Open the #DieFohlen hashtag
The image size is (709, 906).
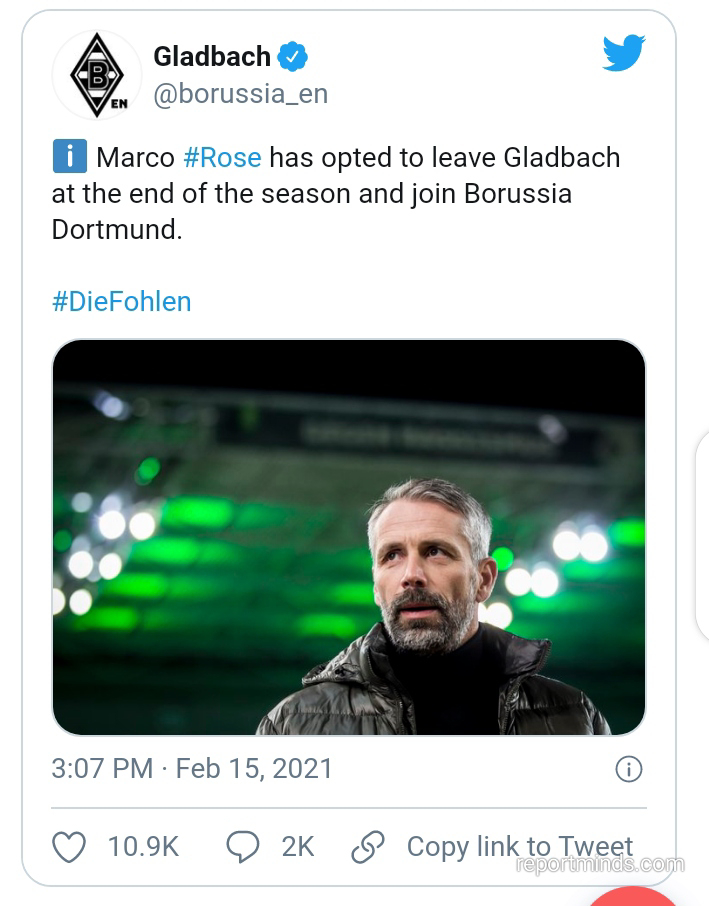coord(121,301)
